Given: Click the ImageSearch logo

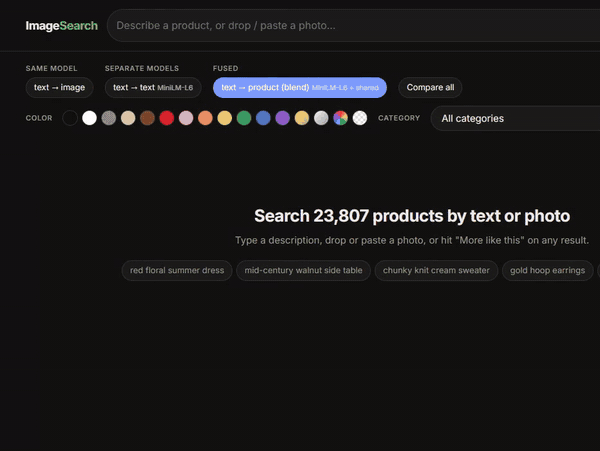Looking at the screenshot, I should point(62,26).
